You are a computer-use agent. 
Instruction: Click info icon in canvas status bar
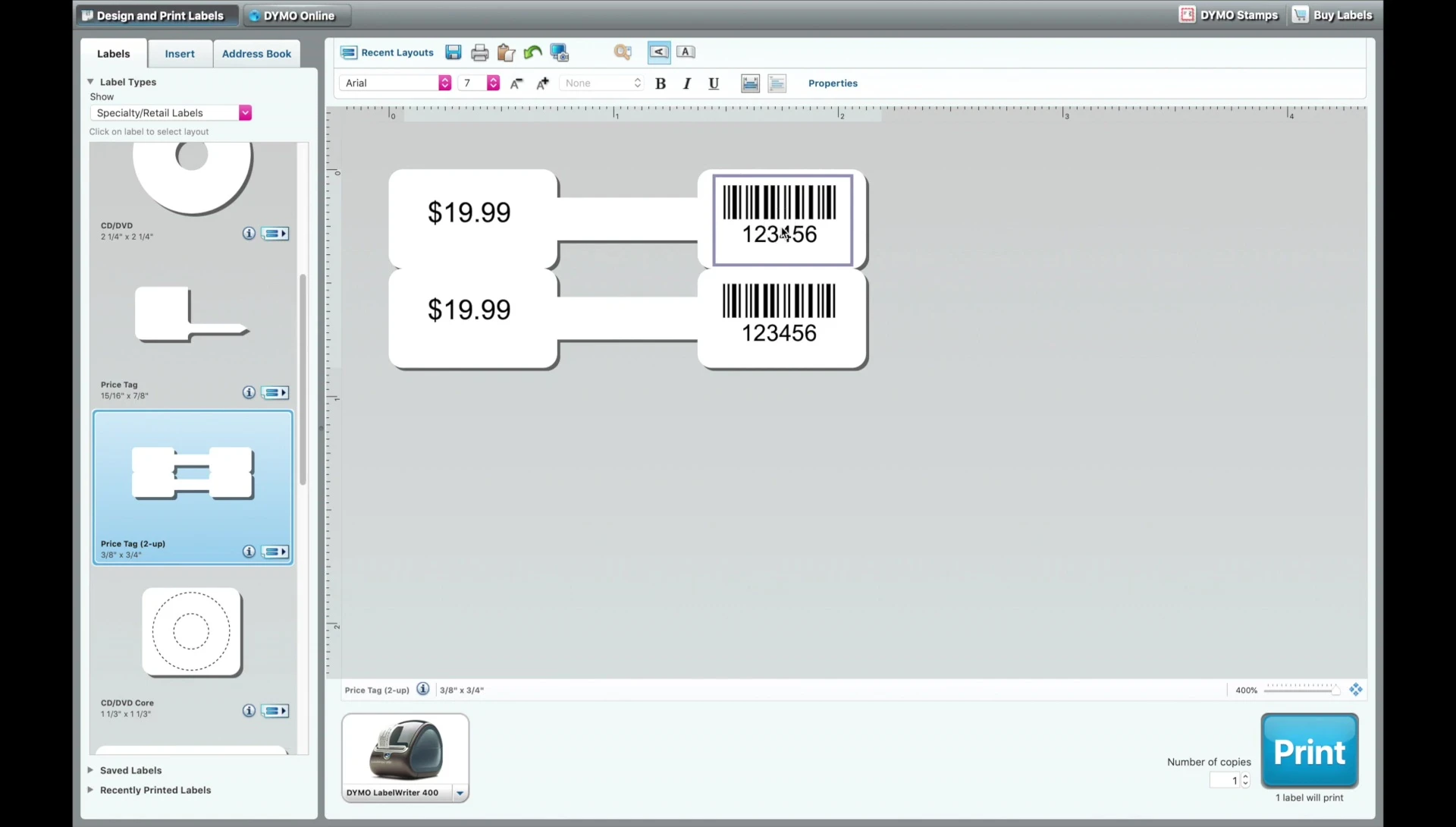pos(423,689)
